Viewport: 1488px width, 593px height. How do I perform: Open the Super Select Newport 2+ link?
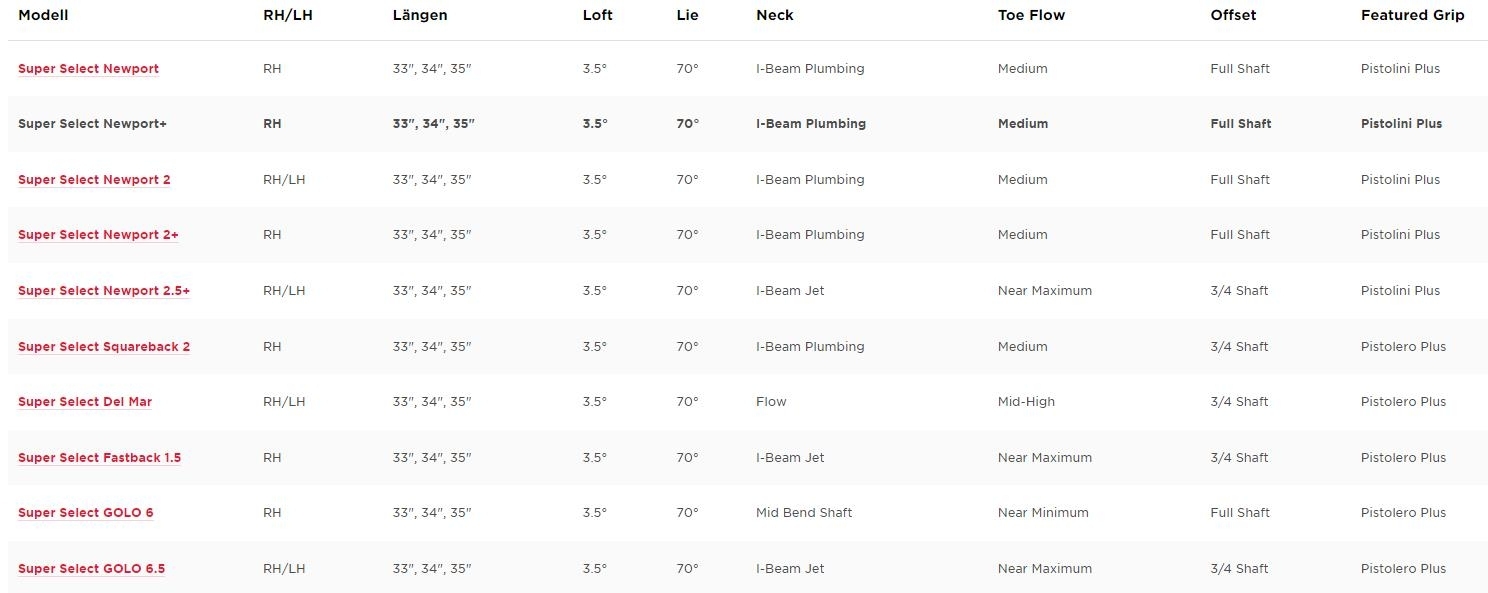98,235
